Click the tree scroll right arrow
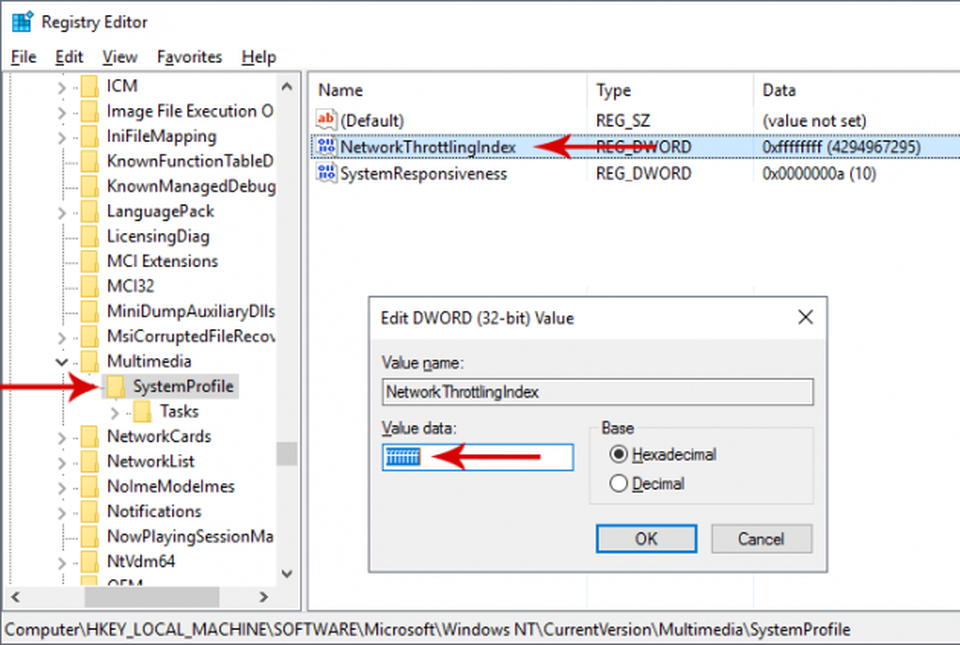Viewport: 960px width, 645px height. 263,597
